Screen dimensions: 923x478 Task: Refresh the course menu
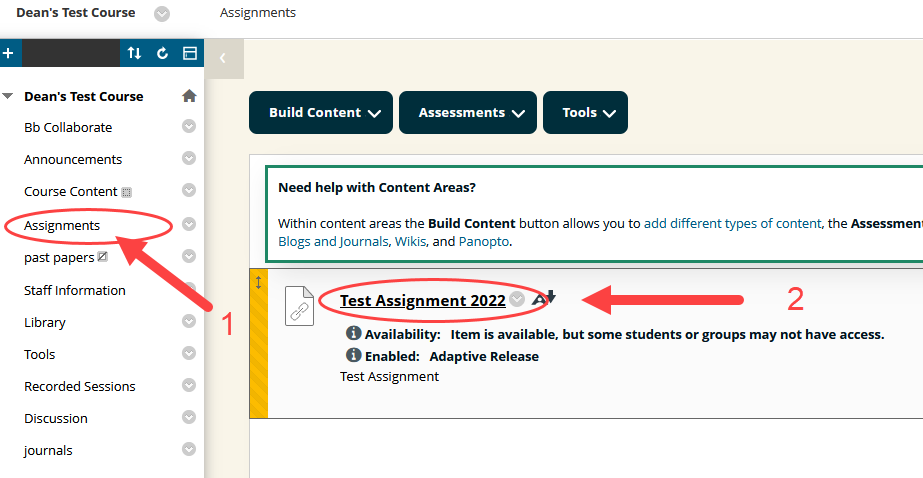(162, 53)
